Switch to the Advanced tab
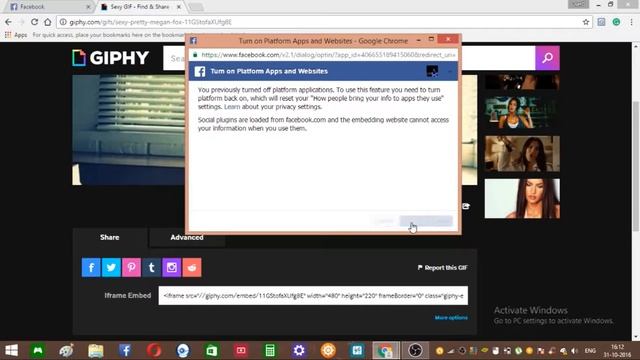The image size is (640, 360). tap(187, 238)
